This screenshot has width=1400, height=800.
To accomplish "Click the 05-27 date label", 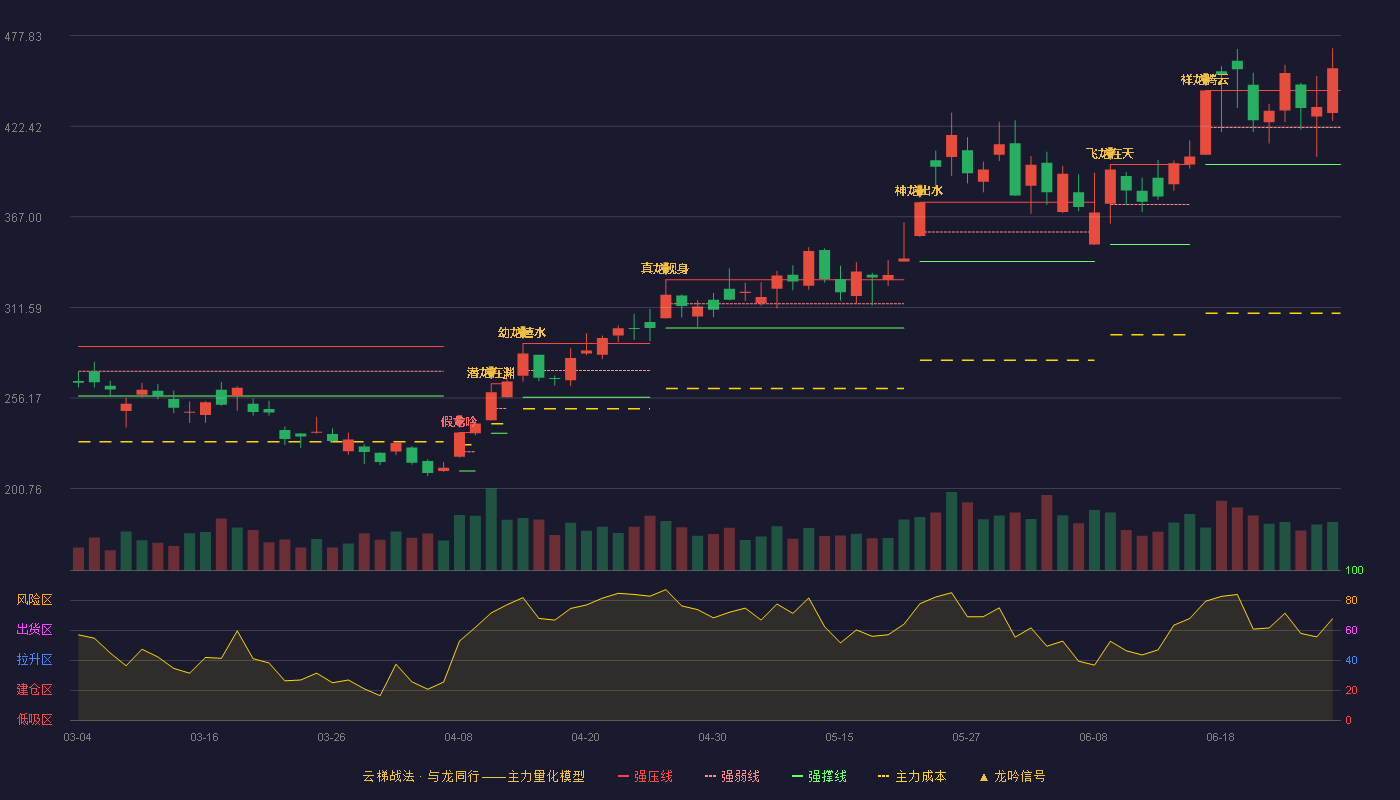I will (x=966, y=737).
